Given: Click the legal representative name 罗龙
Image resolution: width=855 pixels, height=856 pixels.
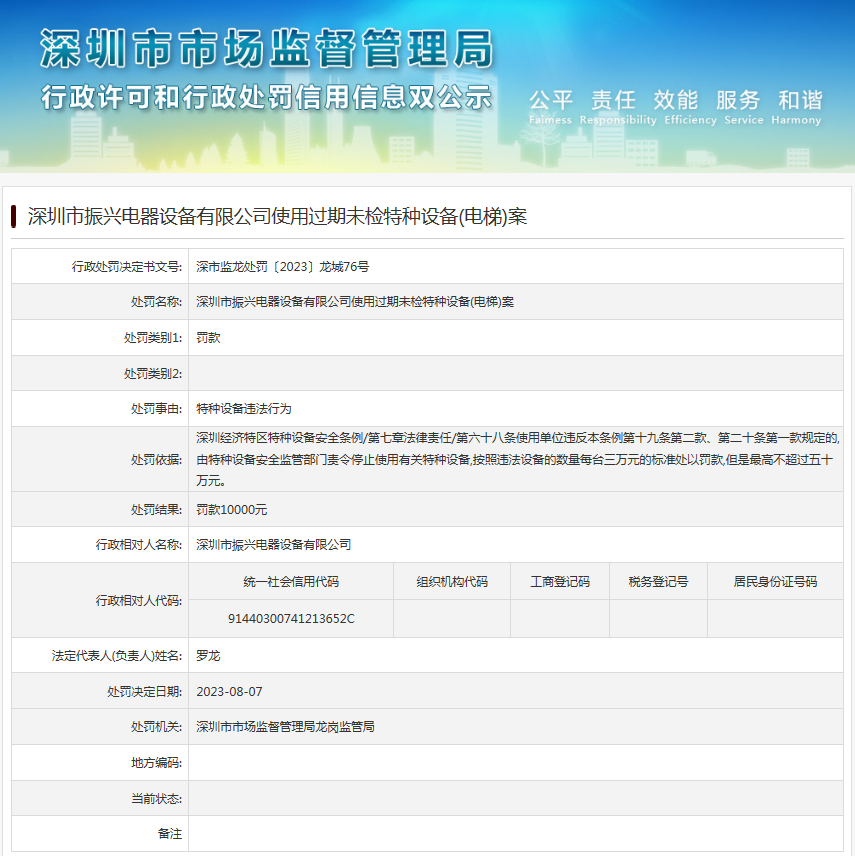Looking at the screenshot, I should coord(208,655).
